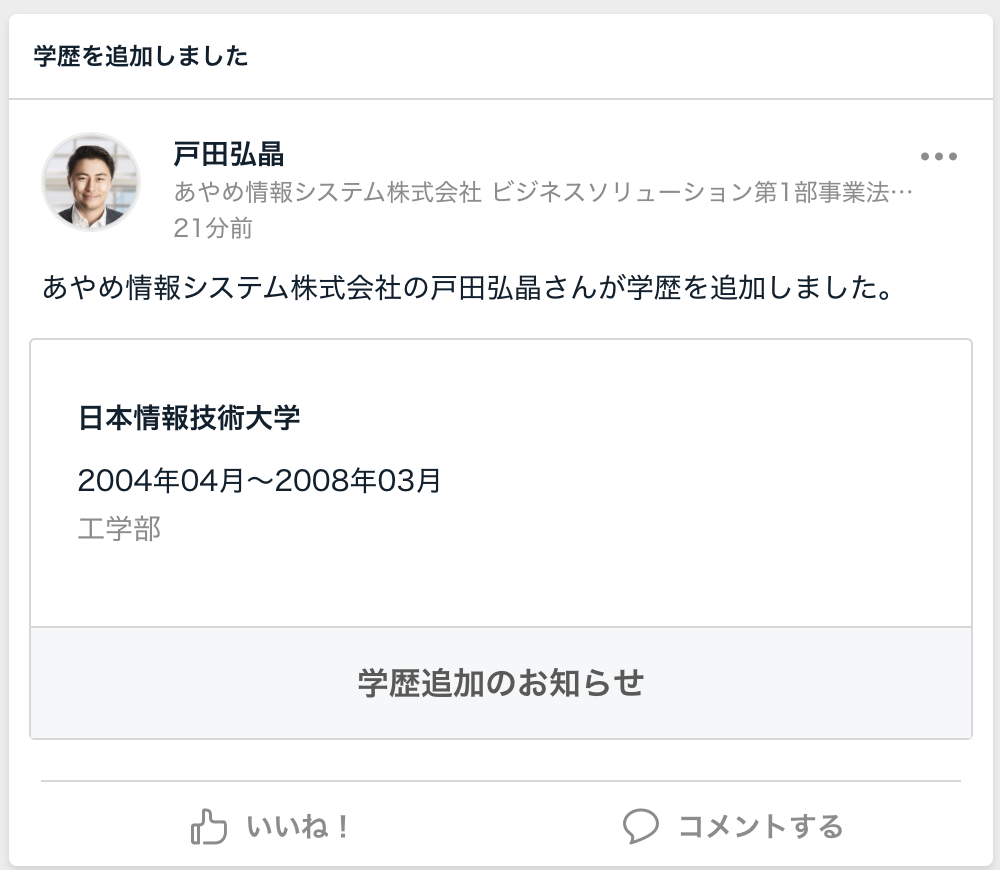This screenshot has height=870, width=1000.
Task: Click the thumbs-up like icon
Action: (x=208, y=827)
